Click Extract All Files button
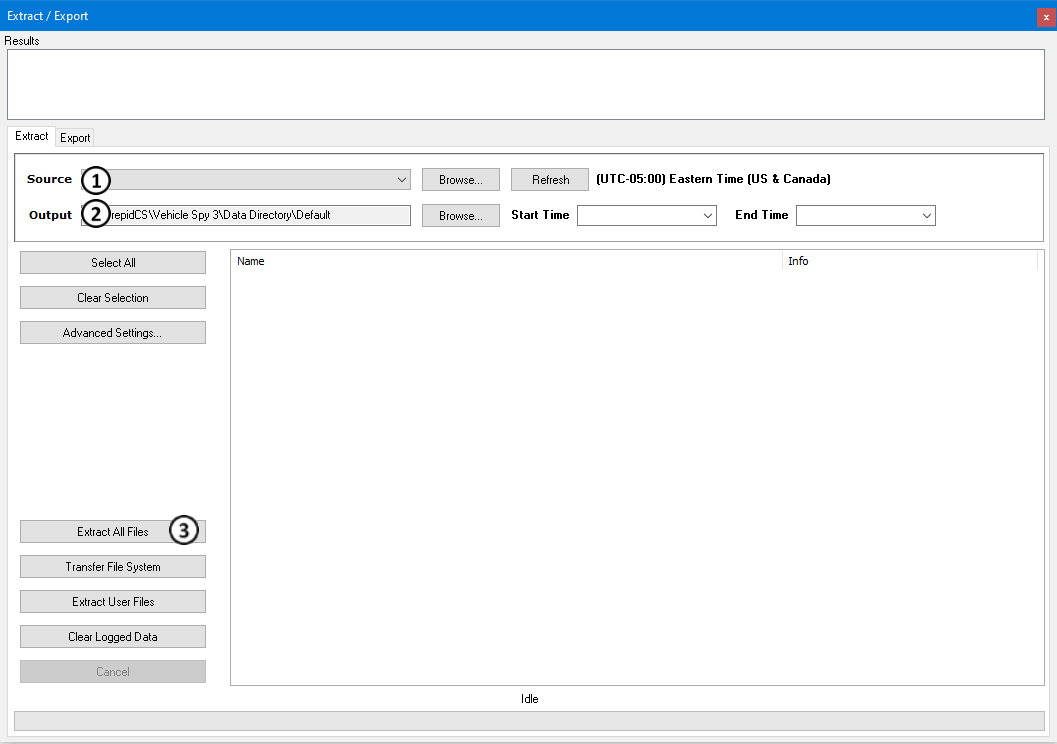 click(112, 532)
